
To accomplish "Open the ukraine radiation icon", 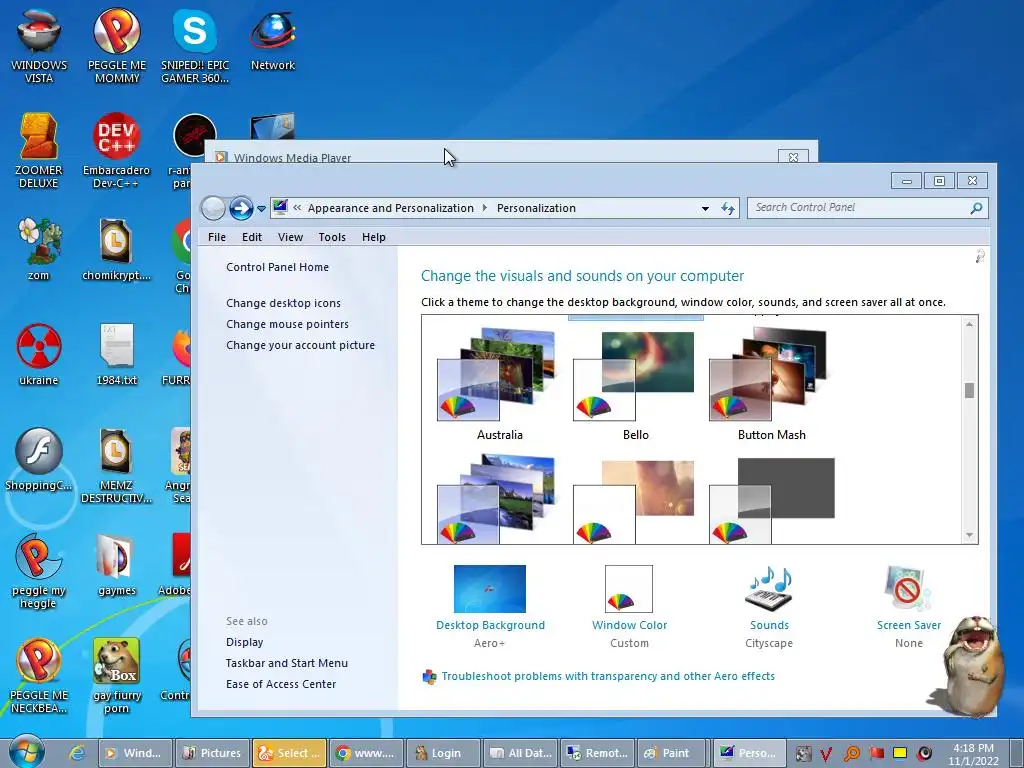I will click(39, 354).
